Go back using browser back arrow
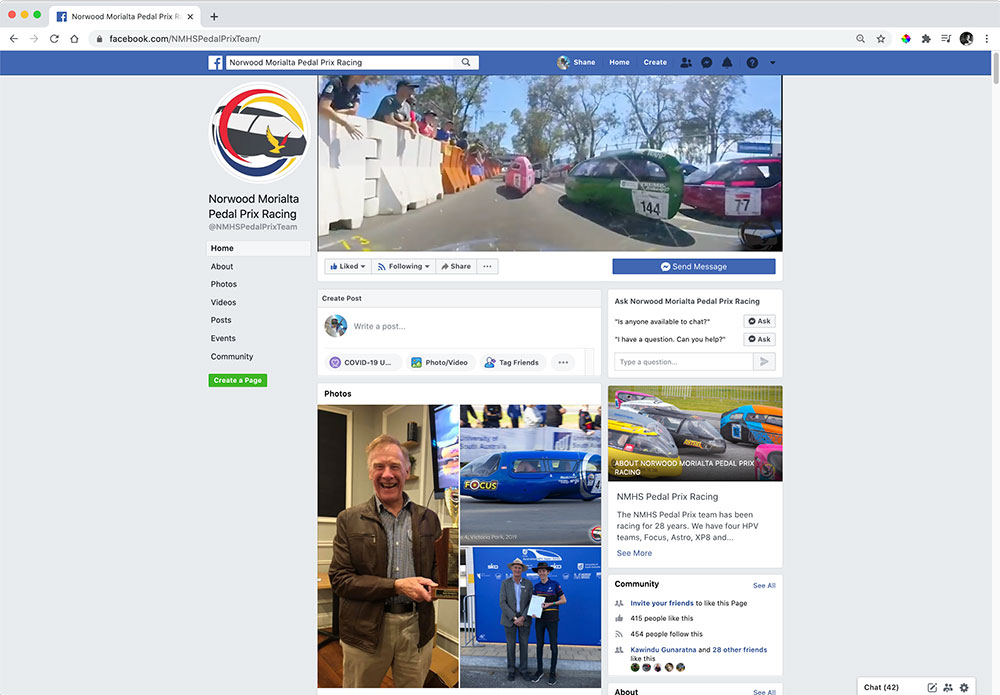The width and height of the screenshot is (1000, 695). point(14,39)
